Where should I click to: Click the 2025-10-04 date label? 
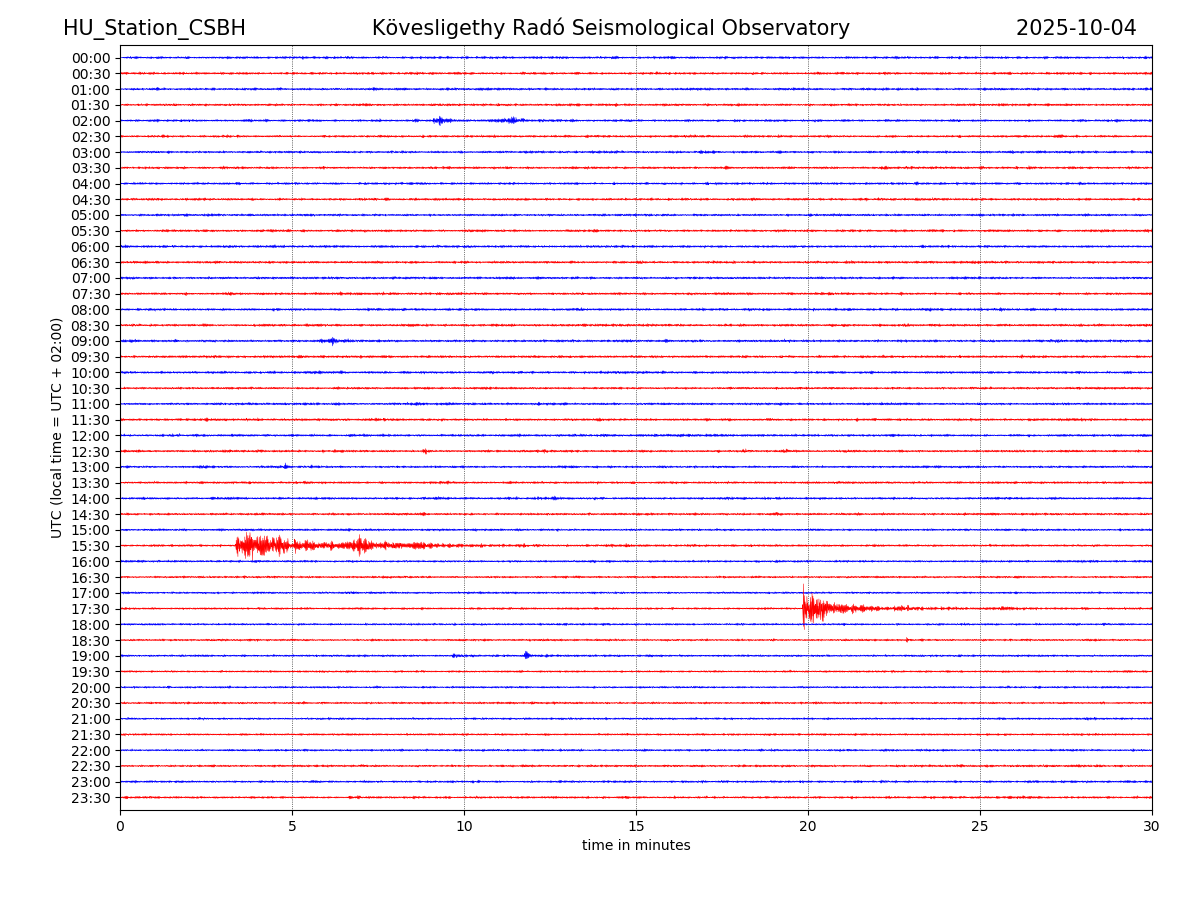pyautogui.click(x=1075, y=28)
